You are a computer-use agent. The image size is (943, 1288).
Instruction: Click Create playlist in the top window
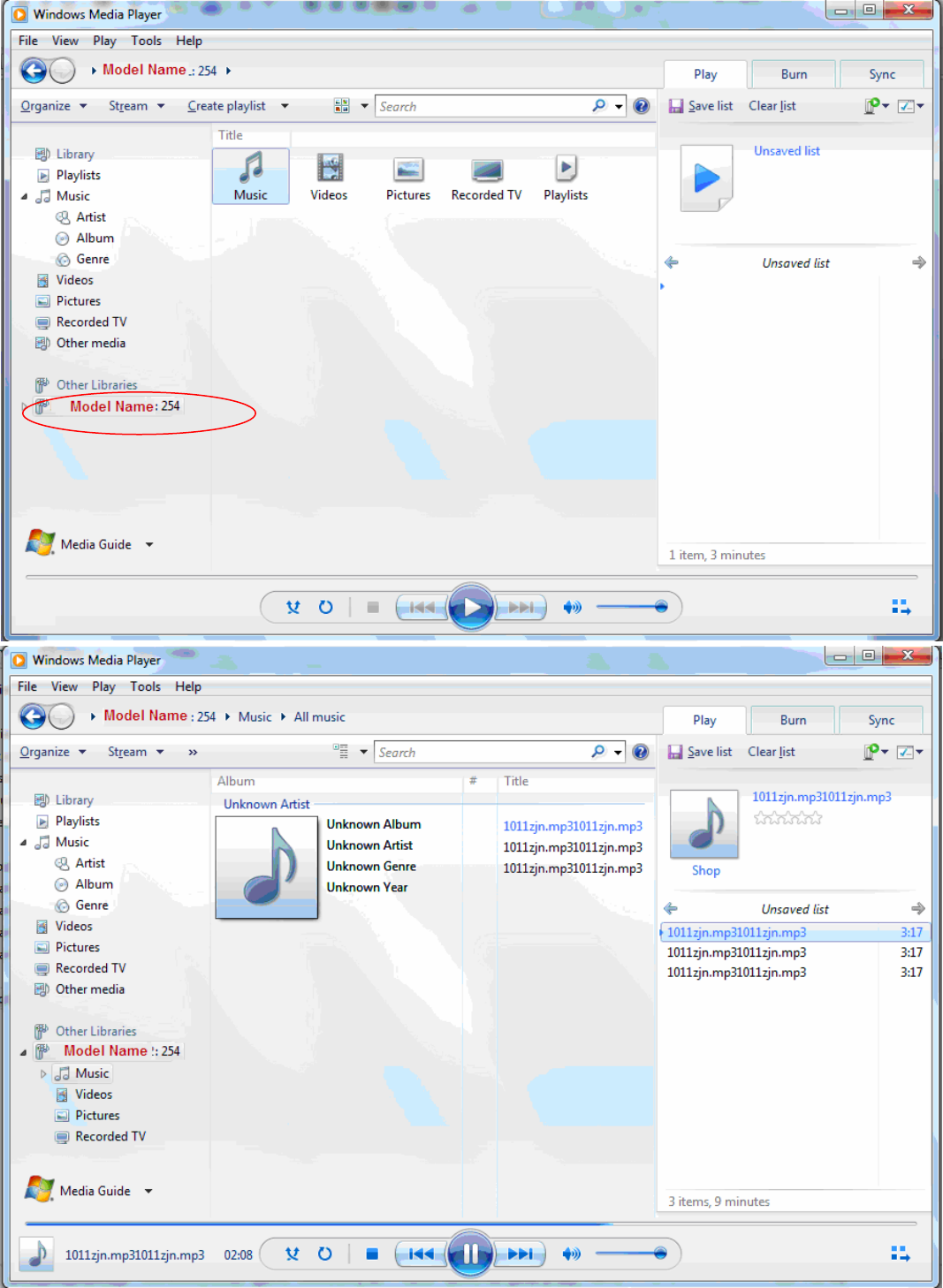pyautogui.click(x=226, y=106)
